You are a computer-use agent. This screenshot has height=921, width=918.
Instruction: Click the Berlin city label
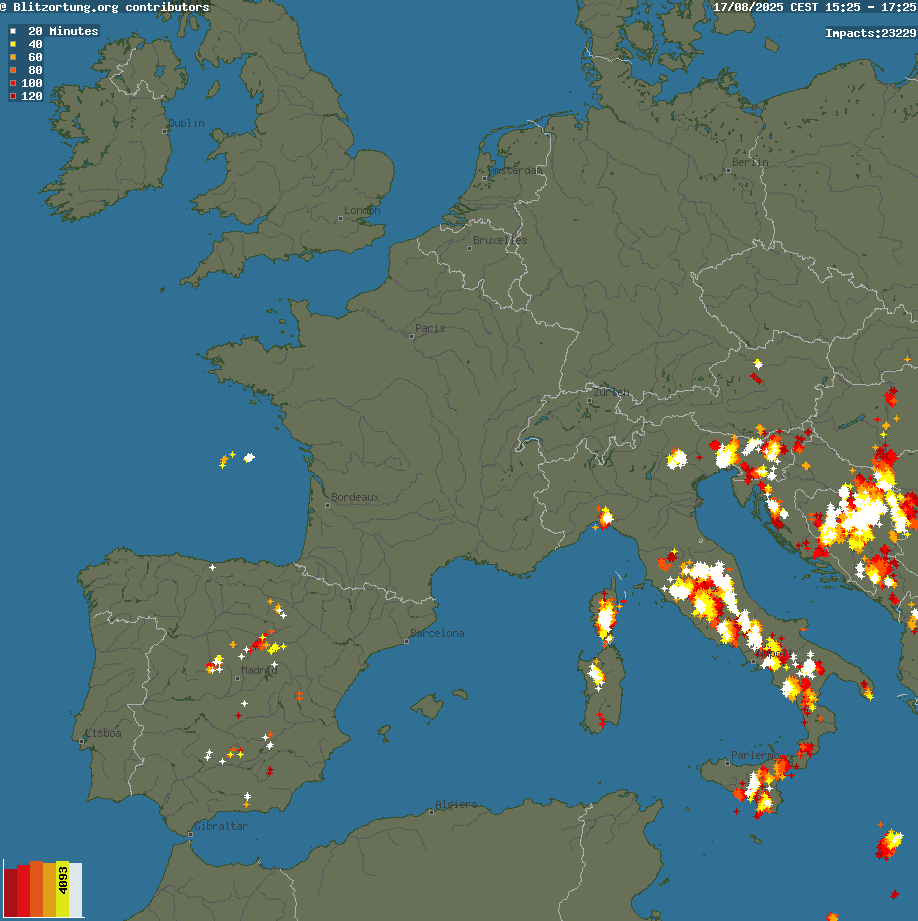point(750,162)
